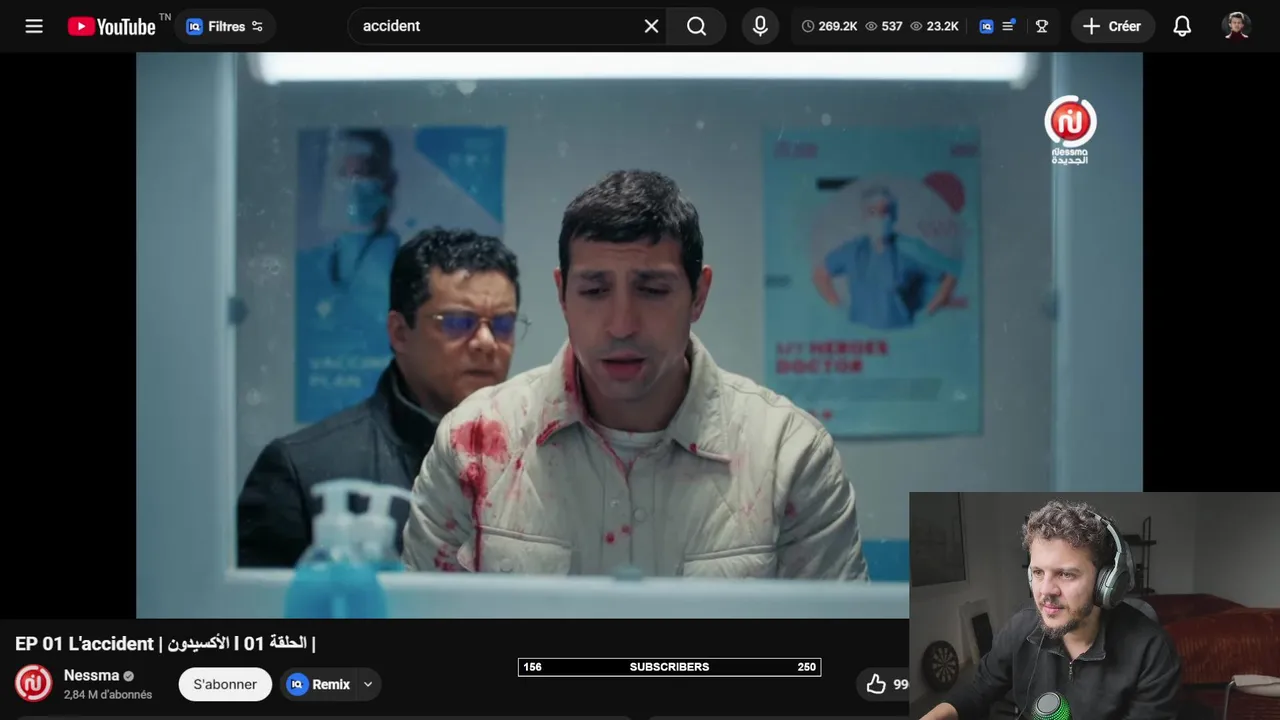This screenshot has height=720, width=1280.
Task: Open the notifications bell
Action: (1182, 26)
